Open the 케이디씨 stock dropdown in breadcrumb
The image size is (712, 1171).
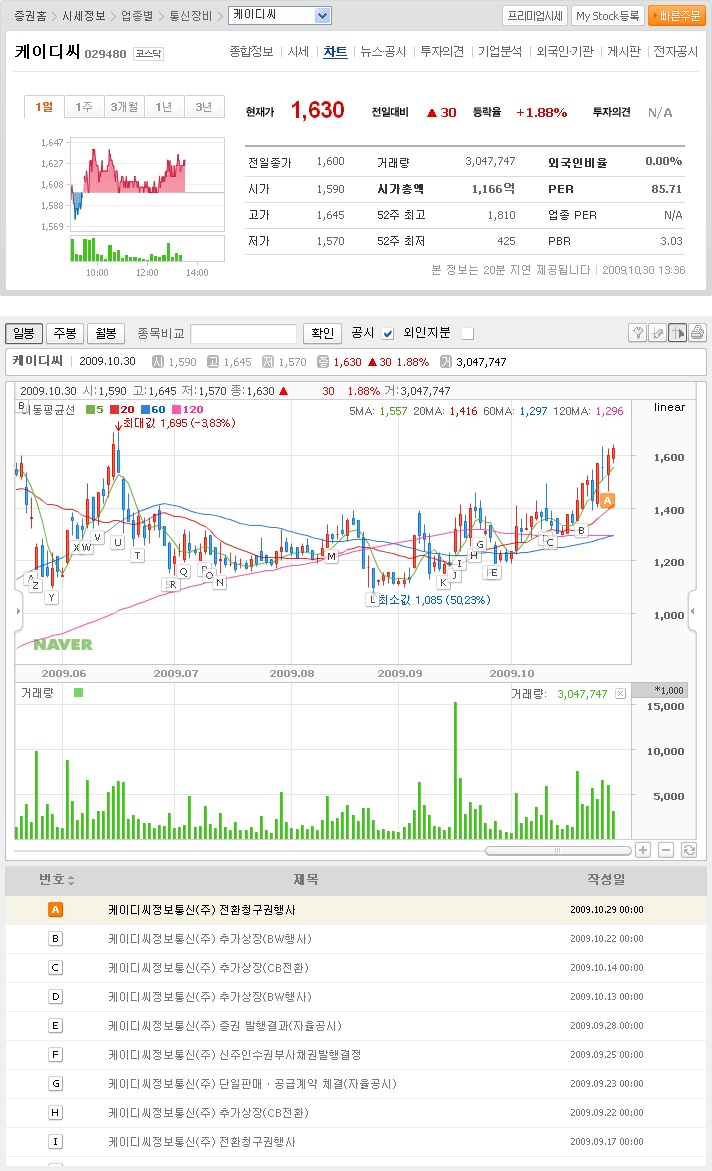click(280, 15)
